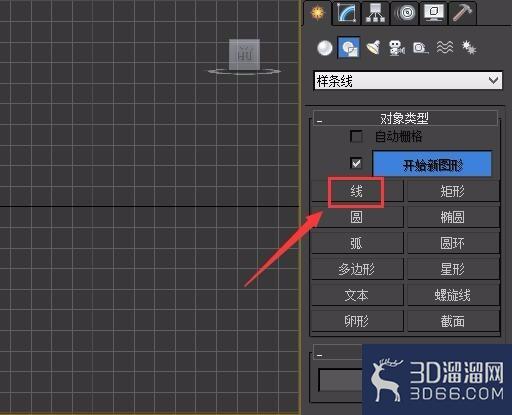Choose the 螺旋线 helix button
The height and width of the screenshot is (415, 512).
(x=453, y=295)
